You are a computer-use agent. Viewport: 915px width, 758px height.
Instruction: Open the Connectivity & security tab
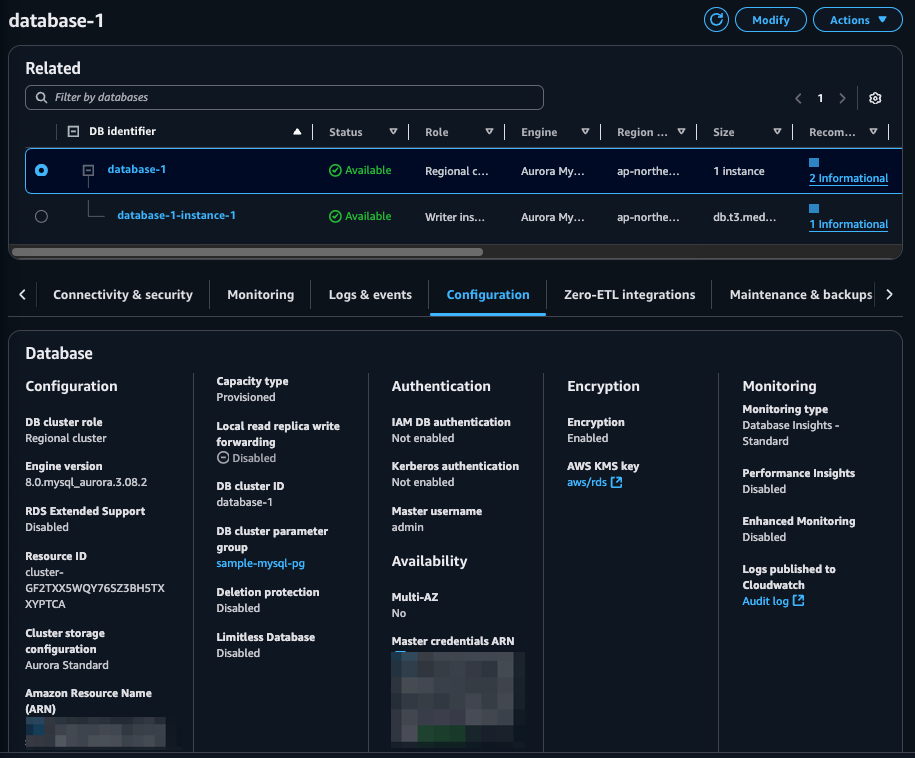[123, 295]
